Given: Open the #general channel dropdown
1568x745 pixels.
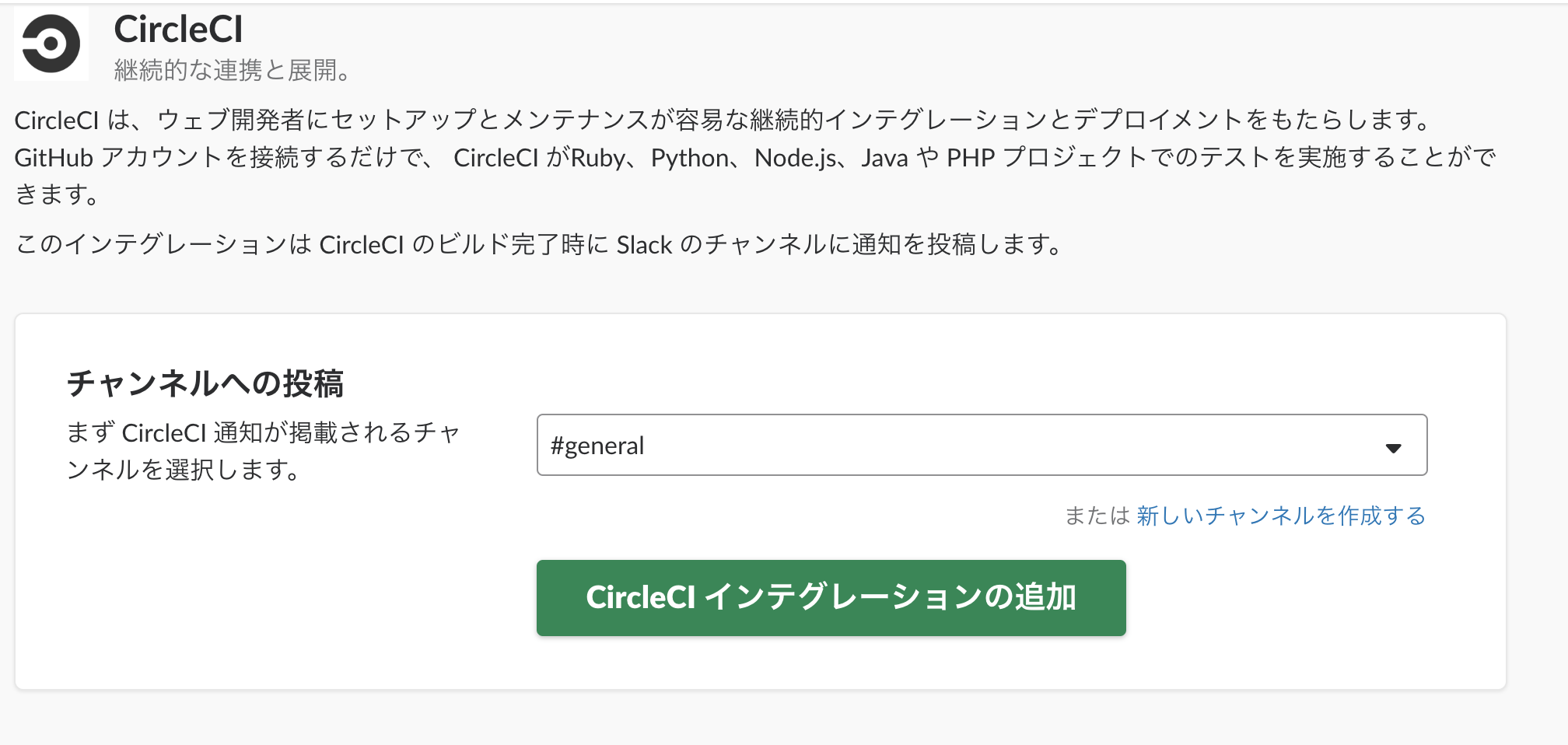Looking at the screenshot, I should [981, 445].
